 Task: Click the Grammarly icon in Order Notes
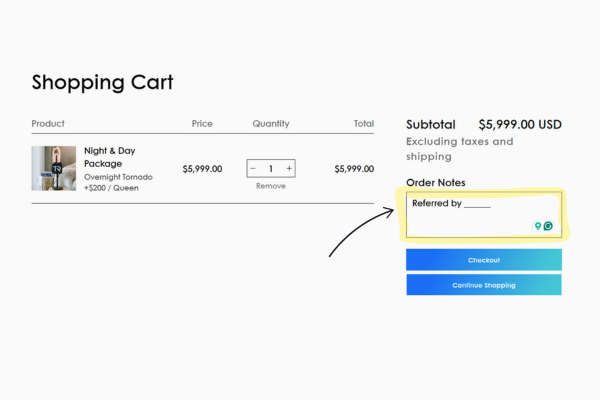(548, 226)
